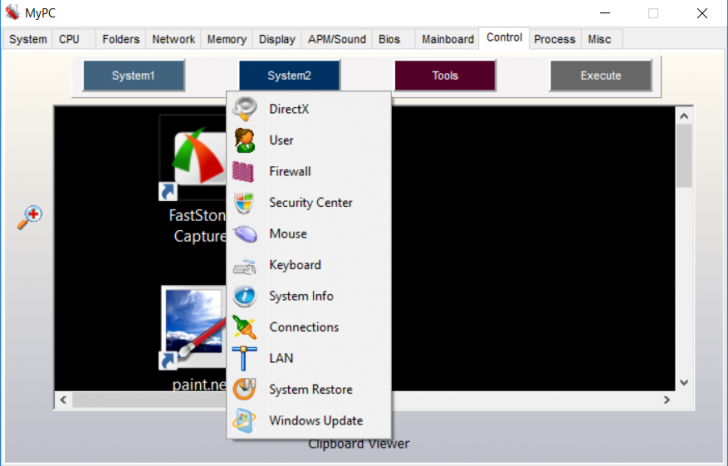Click the MyPC title bar app icon
Viewport: 728px width, 466px height.
13,13
